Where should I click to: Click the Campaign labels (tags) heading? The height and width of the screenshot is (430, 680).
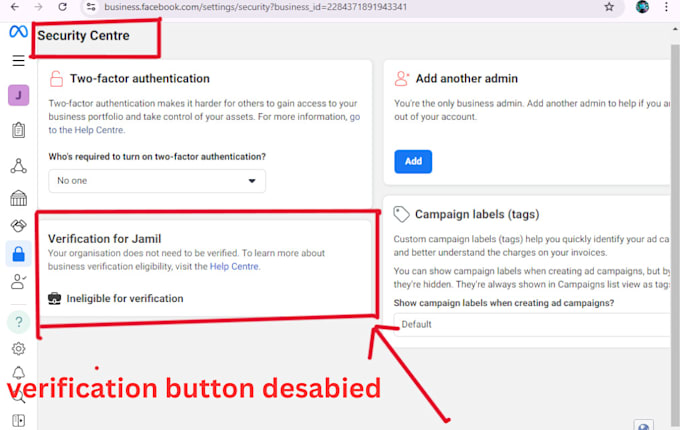coord(477,214)
